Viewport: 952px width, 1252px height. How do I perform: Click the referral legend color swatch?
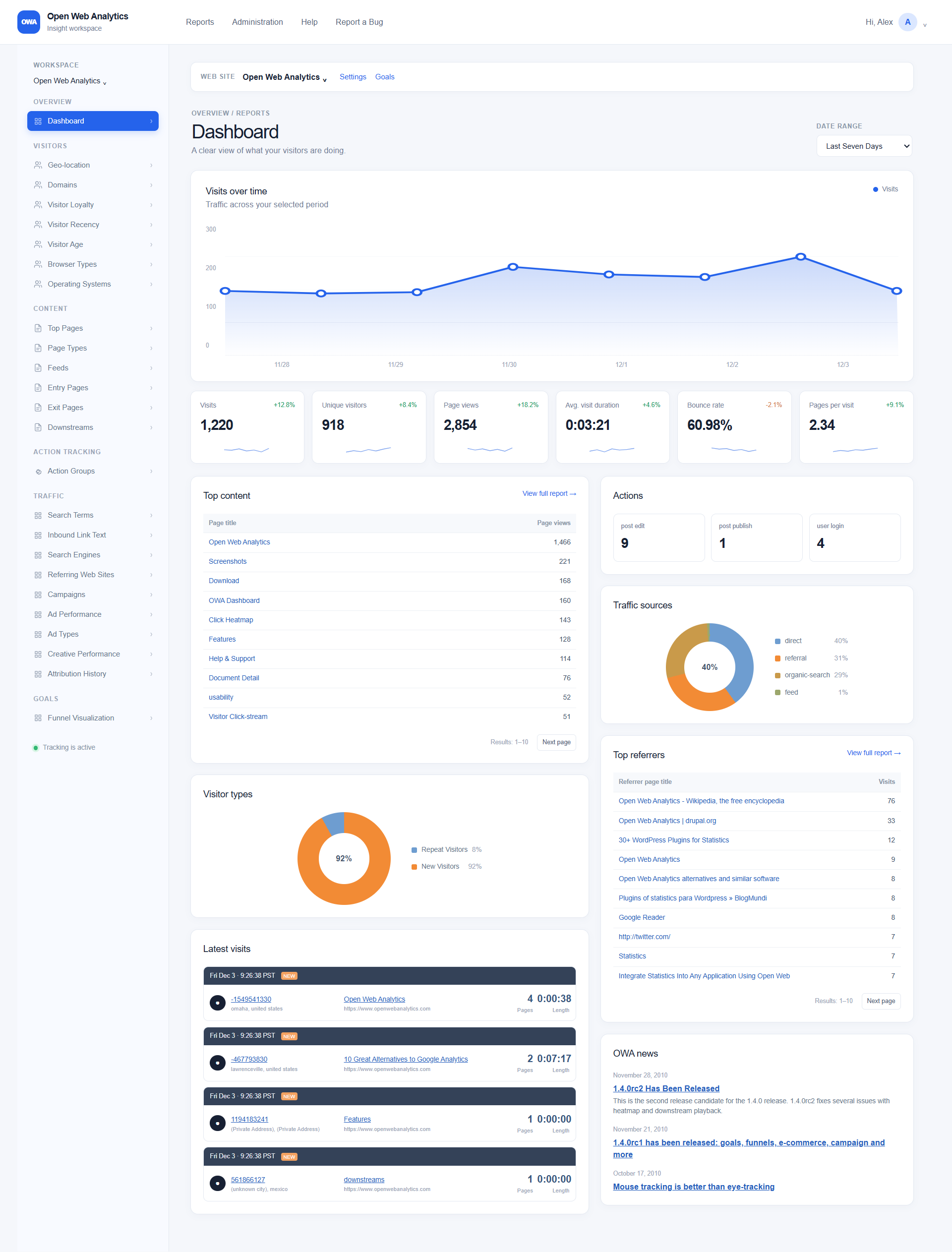[x=778, y=659]
